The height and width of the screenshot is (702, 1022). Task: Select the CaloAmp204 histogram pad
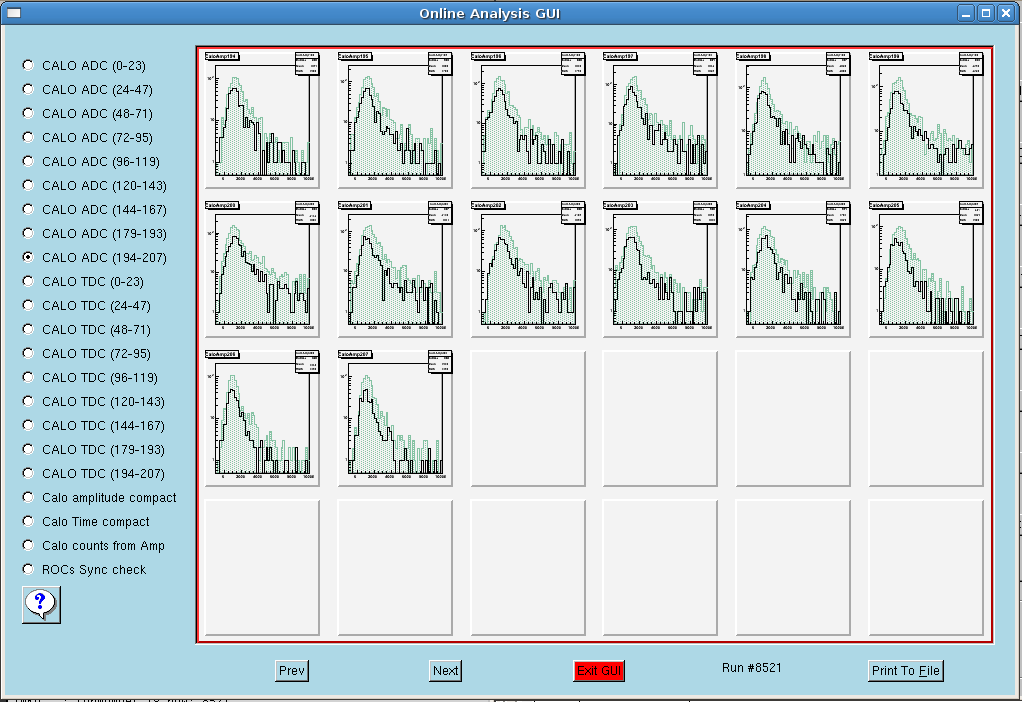click(x=793, y=269)
